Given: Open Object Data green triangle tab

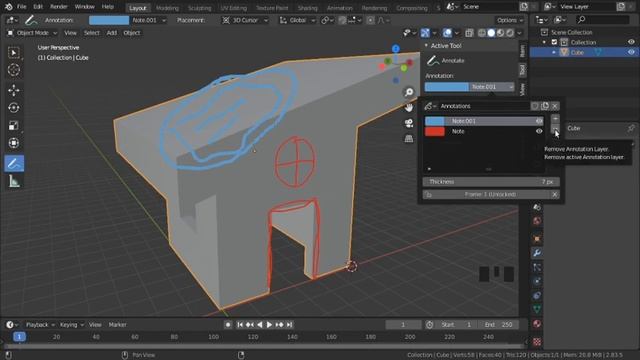Looking at the screenshot, I should (537, 309).
